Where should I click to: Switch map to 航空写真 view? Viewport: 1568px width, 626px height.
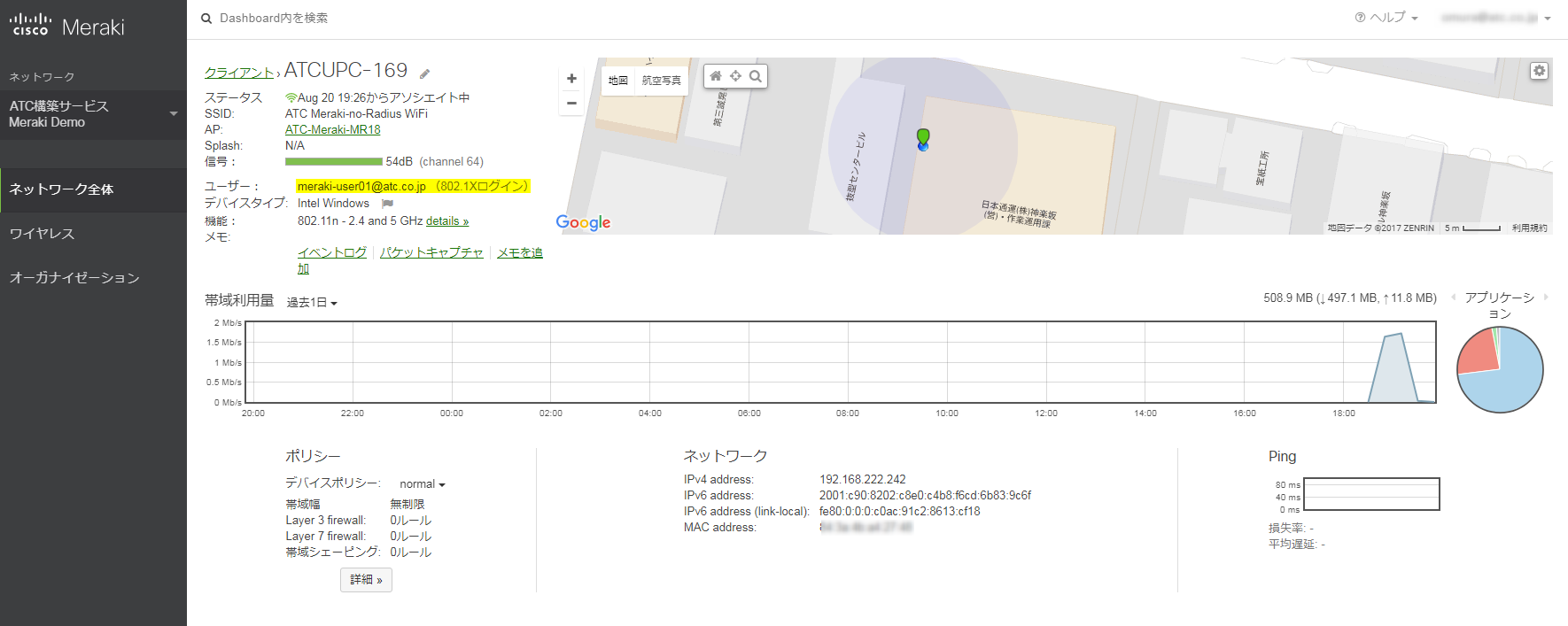[x=661, y=81]
